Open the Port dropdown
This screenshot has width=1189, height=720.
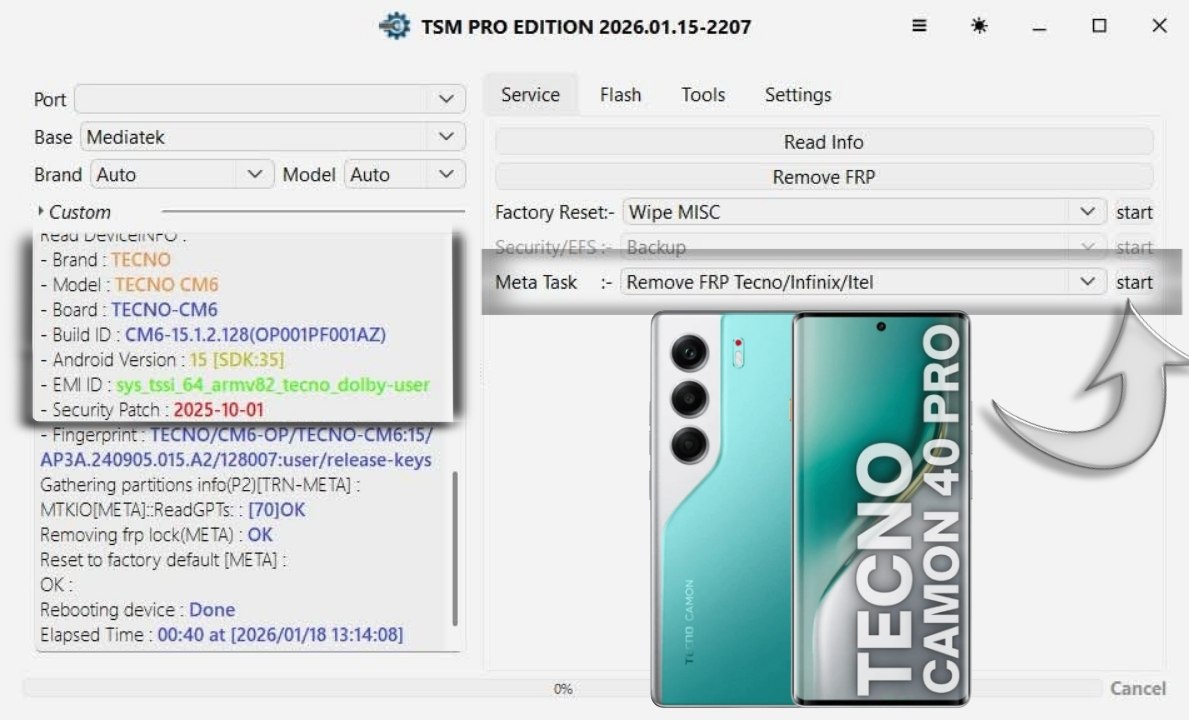tap(270, 99)
